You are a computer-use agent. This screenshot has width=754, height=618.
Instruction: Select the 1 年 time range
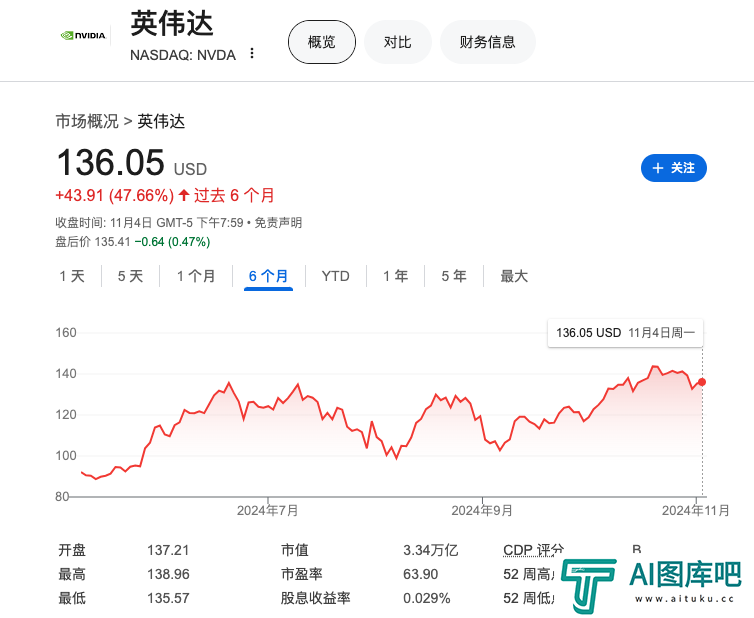396,276
